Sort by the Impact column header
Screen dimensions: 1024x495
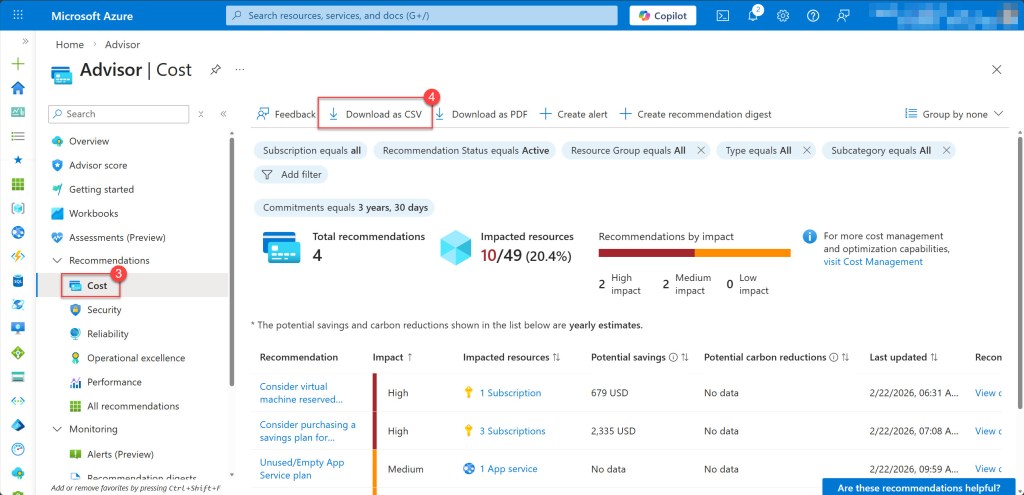click(390, 357)
